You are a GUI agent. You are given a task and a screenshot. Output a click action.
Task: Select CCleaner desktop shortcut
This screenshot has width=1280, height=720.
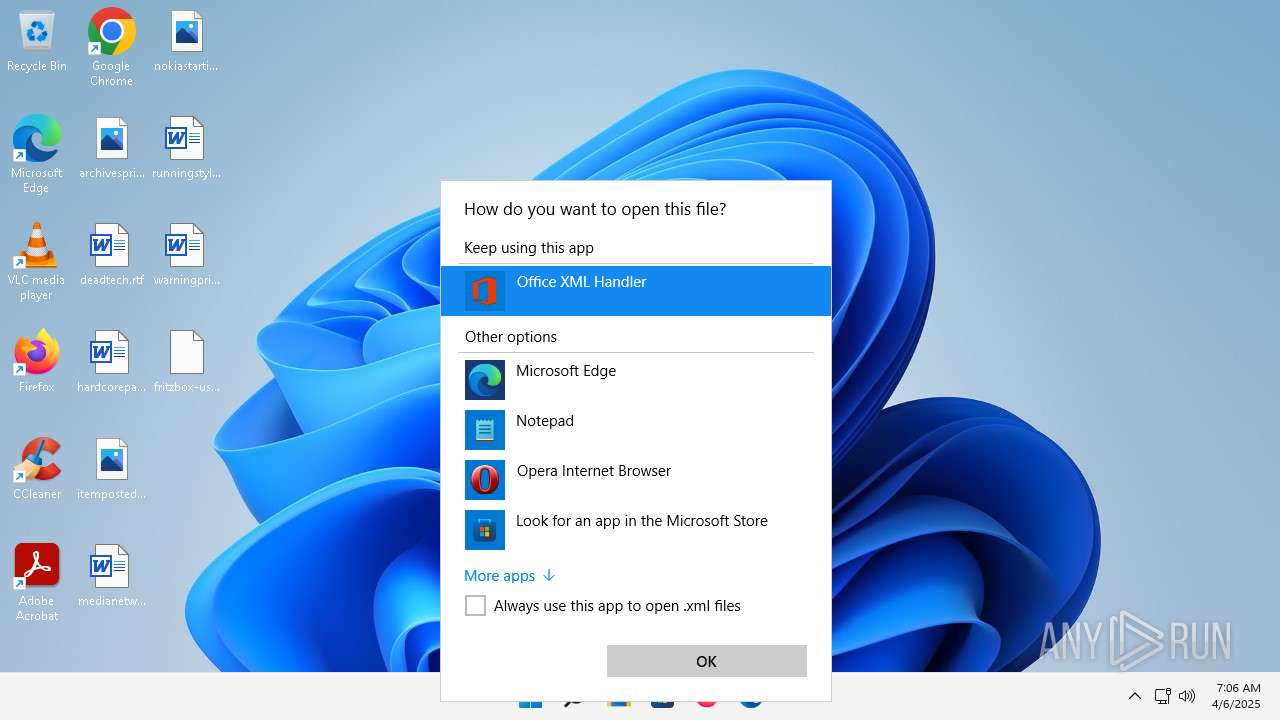[x=37, y=469]
